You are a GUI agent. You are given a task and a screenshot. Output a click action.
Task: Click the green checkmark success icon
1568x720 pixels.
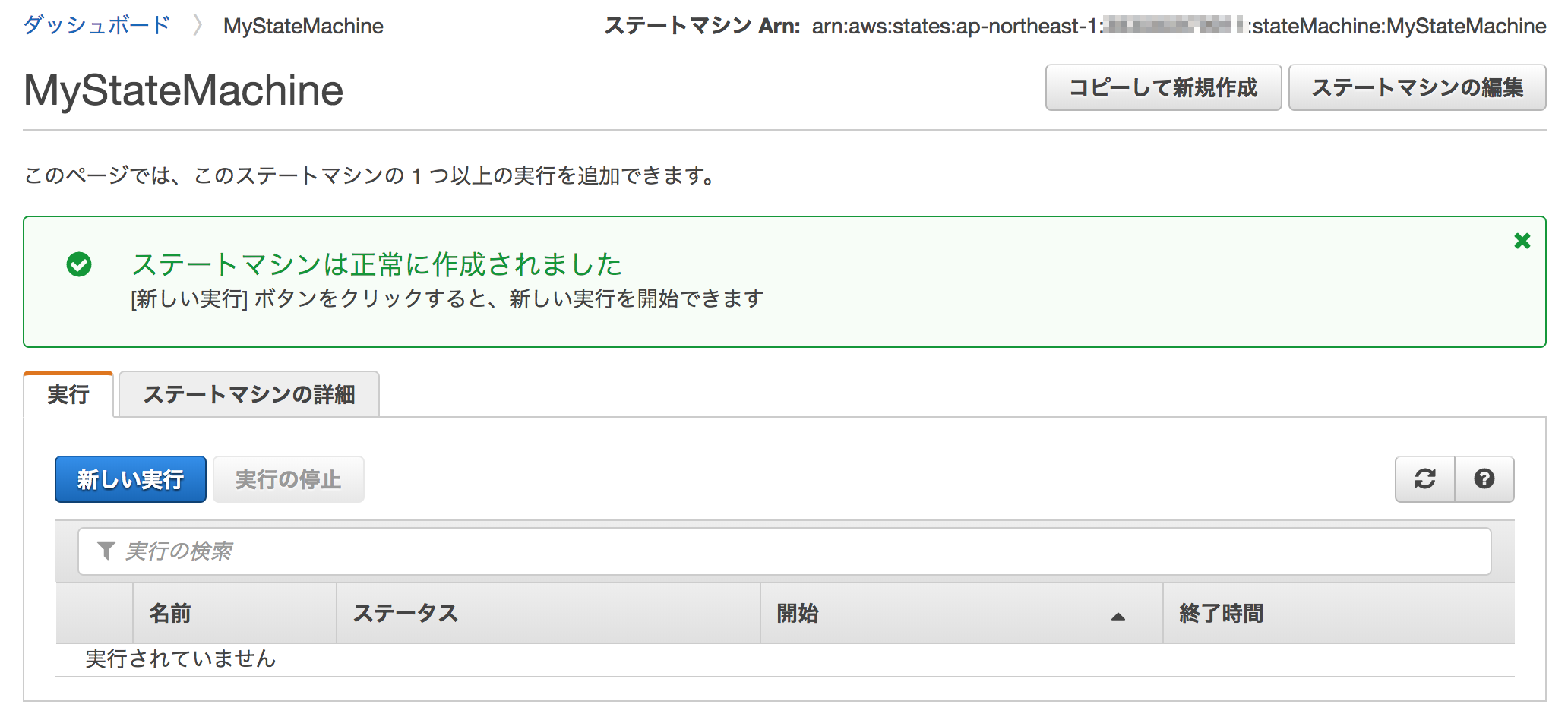pos(79,264)
